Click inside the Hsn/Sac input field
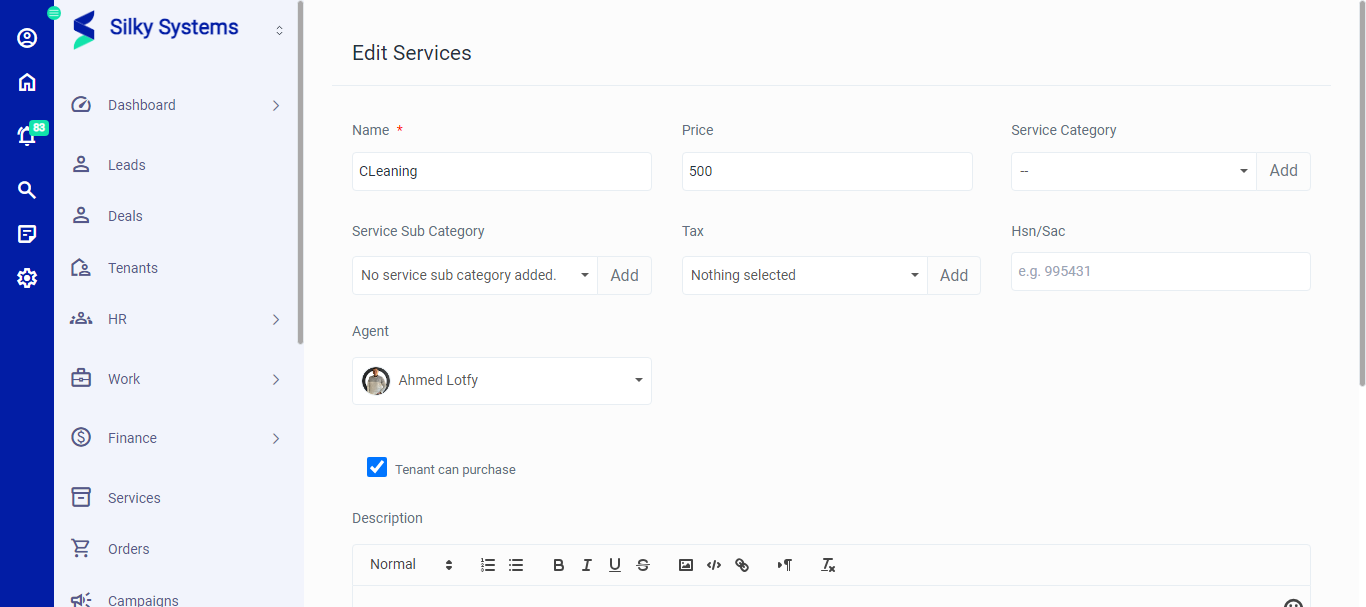The width and height of the screenshot is (1366, 607). click(x=1160, y=271)
